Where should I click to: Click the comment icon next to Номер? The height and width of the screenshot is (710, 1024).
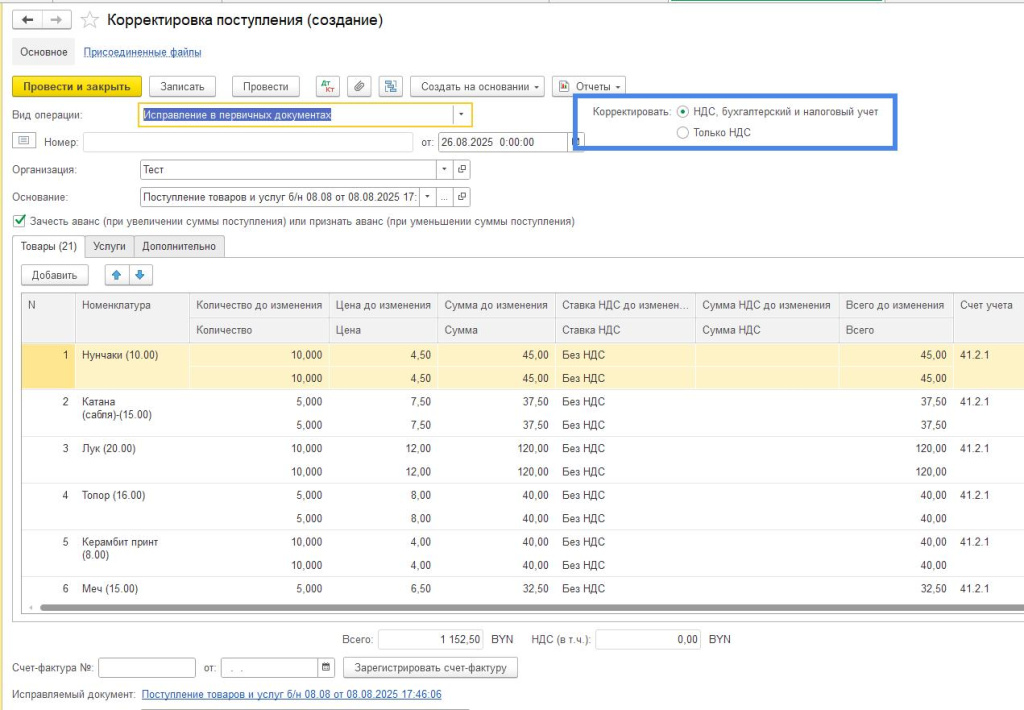(24, 141)
